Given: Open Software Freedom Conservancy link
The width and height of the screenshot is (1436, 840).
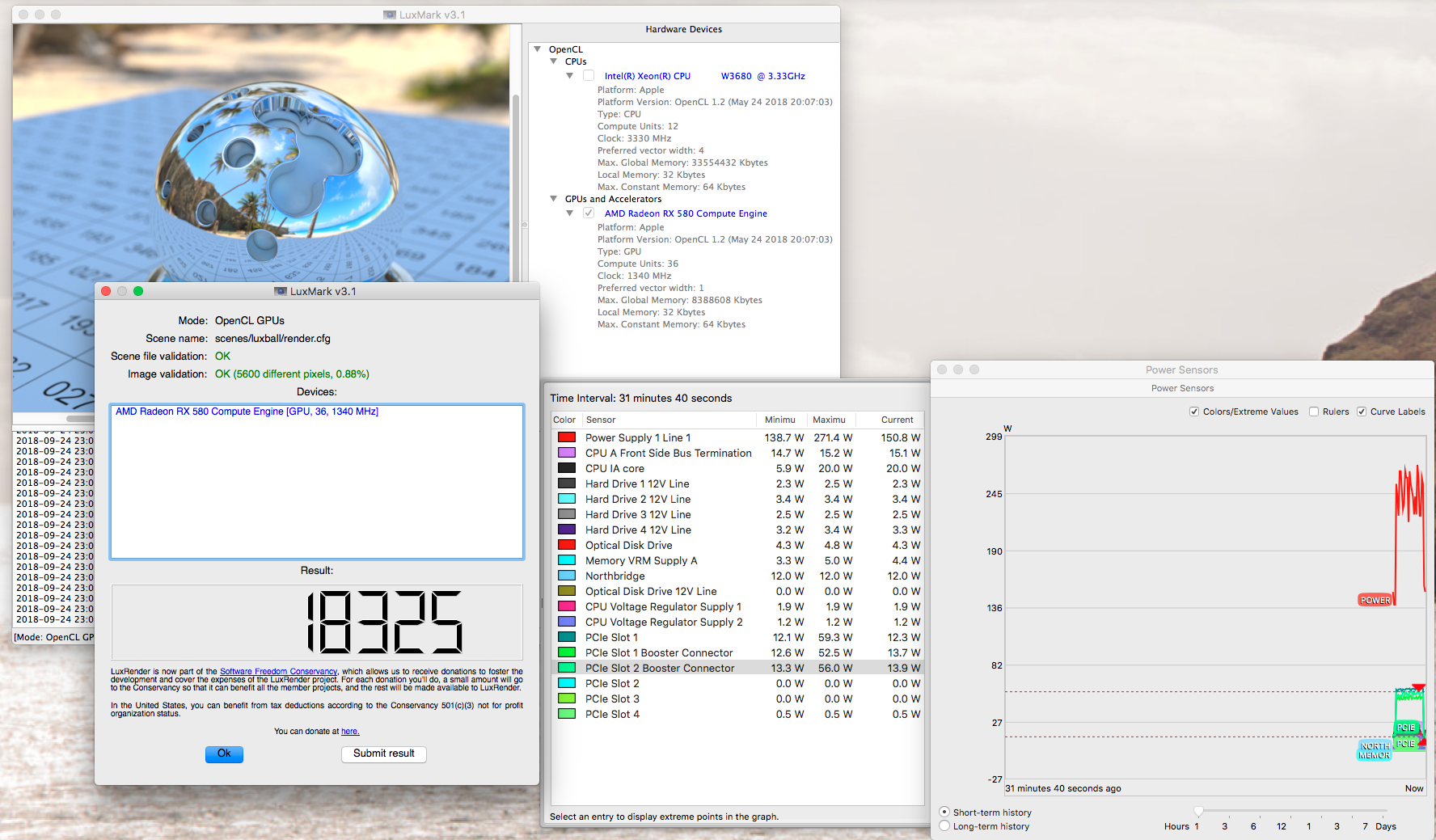Looking at the screenshot, I should coord(278,671).
